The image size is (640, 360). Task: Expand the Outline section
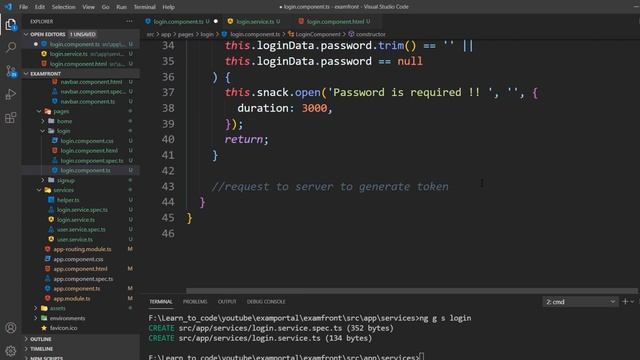[x=26, y=339]
